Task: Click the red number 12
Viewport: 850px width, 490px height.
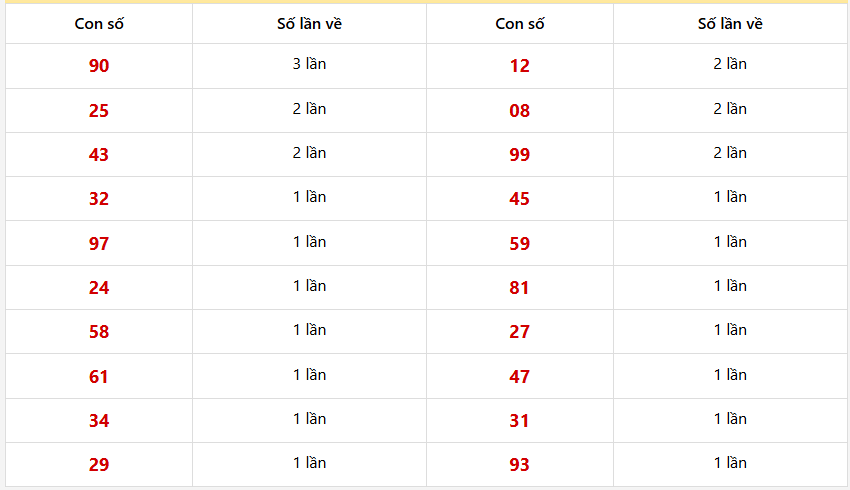Action: point(519,66)
